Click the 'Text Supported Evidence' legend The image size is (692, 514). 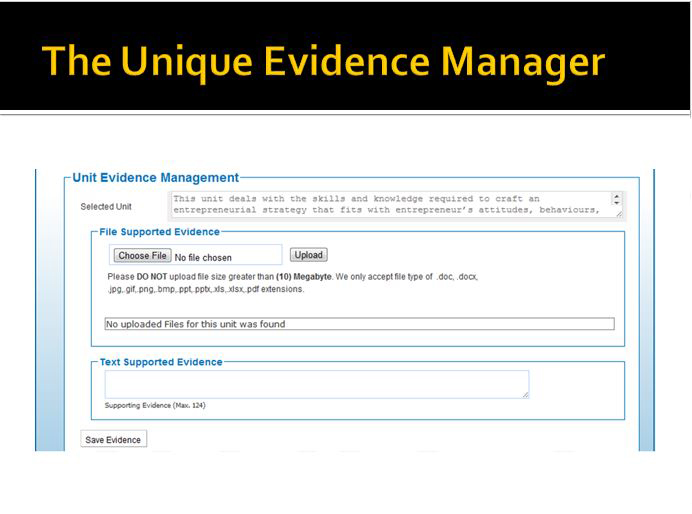161,362
